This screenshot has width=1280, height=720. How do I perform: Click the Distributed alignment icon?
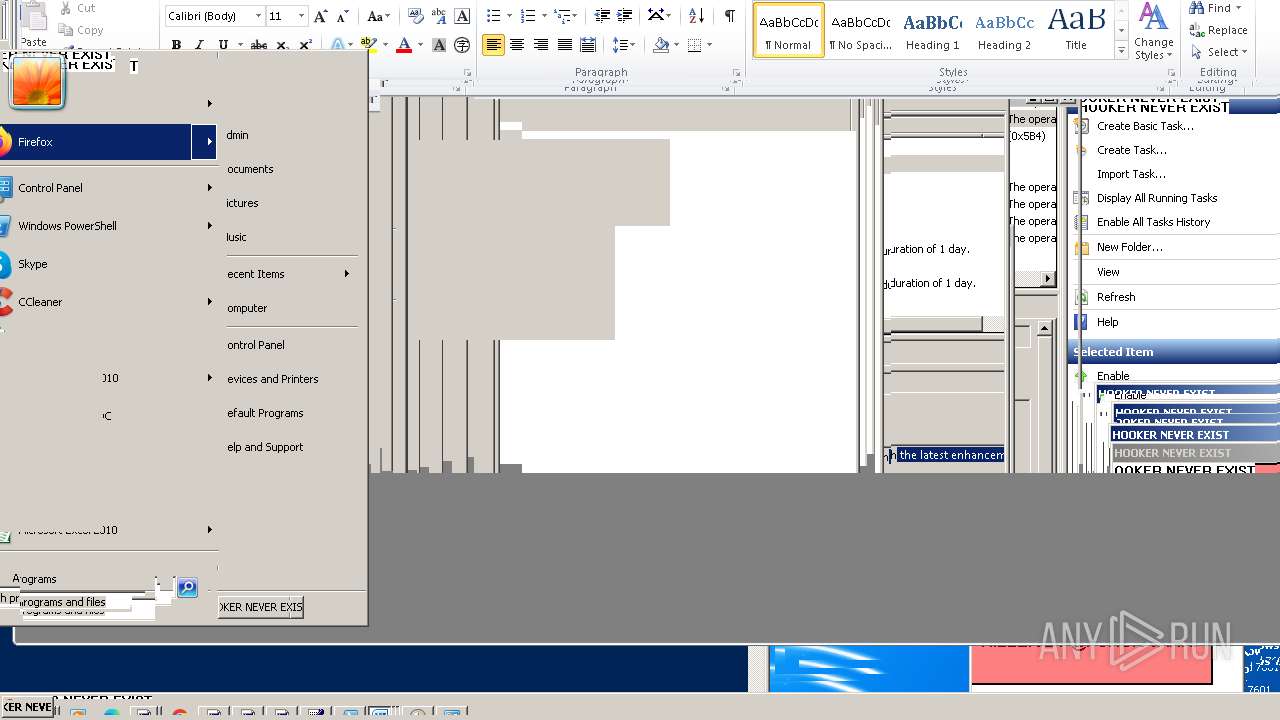[x=588, y=45]
